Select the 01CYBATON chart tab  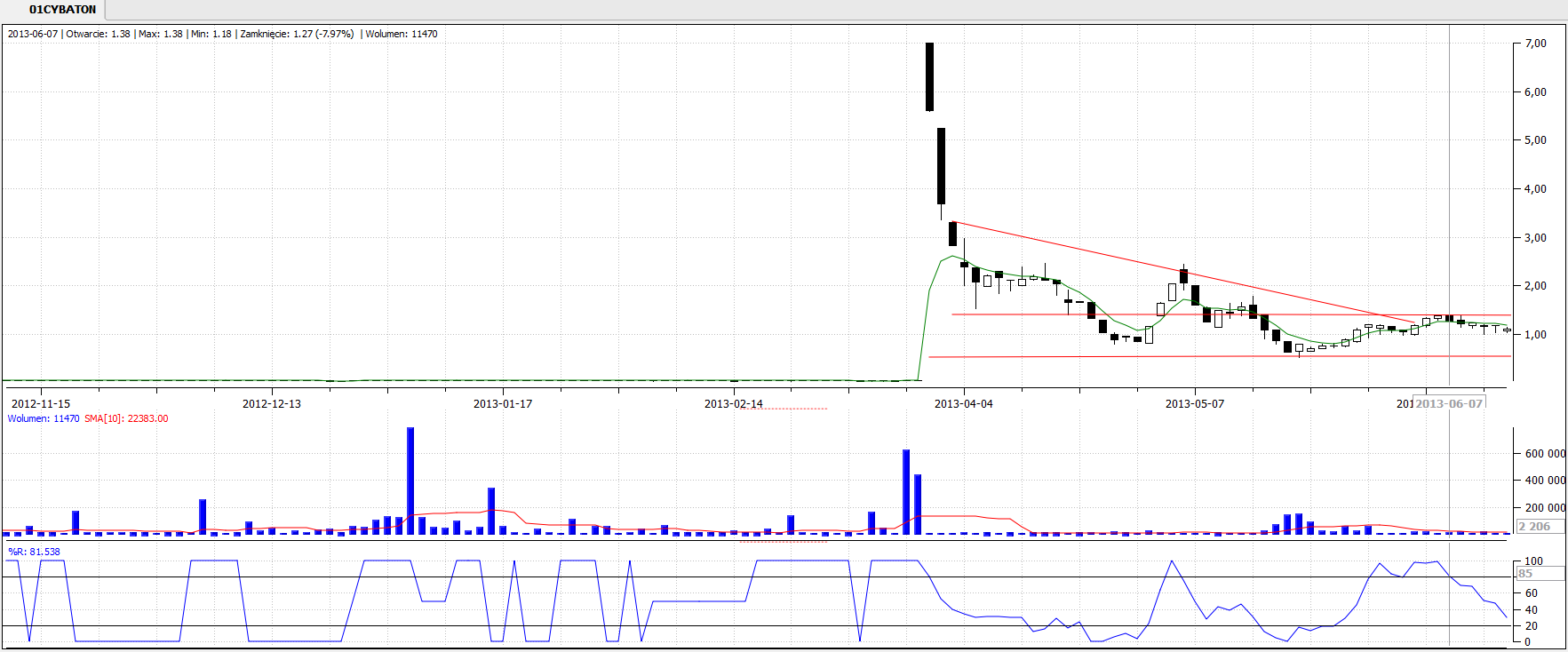pos(62,10)
